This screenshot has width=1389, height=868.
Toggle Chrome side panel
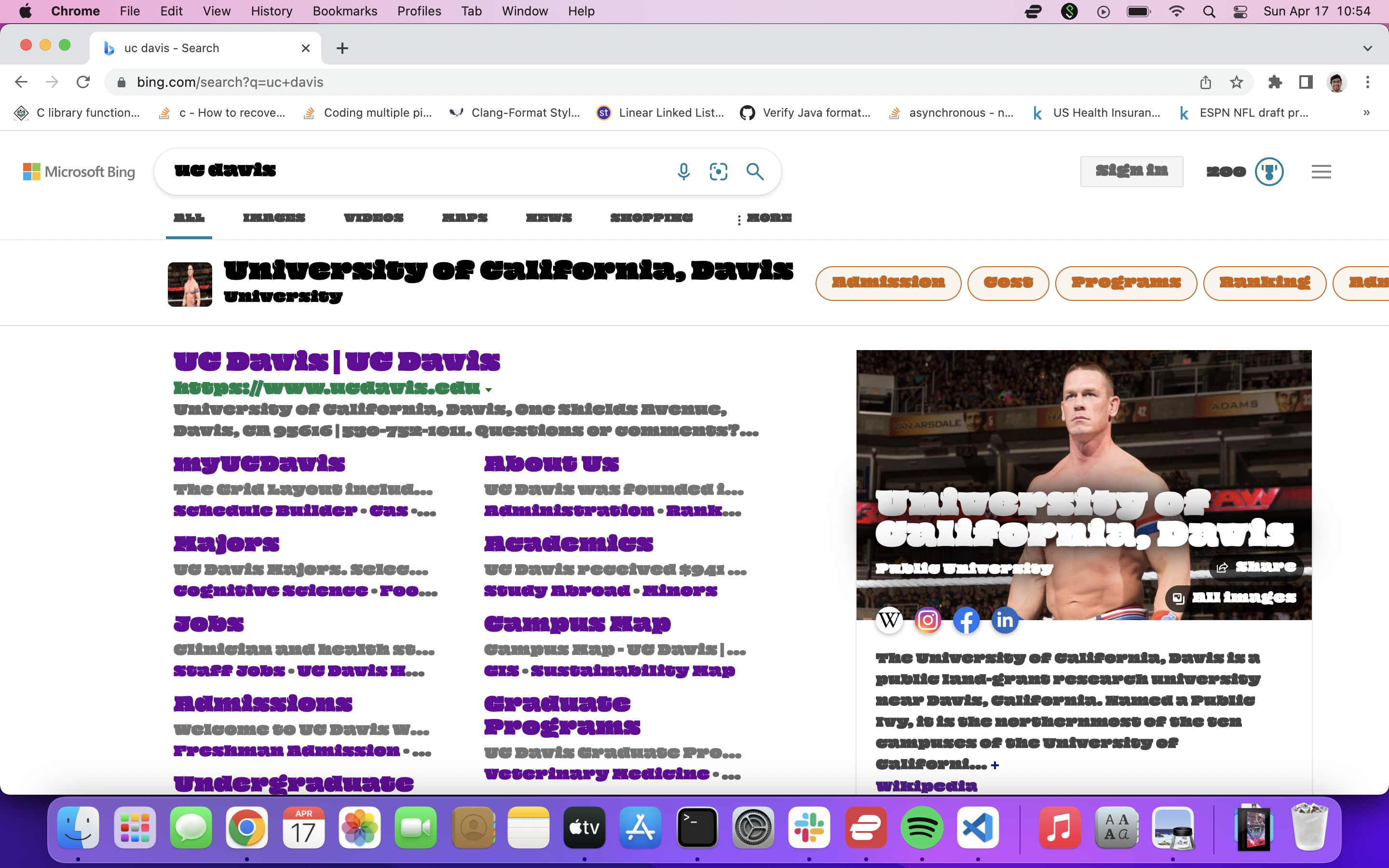click(1306, 82)
